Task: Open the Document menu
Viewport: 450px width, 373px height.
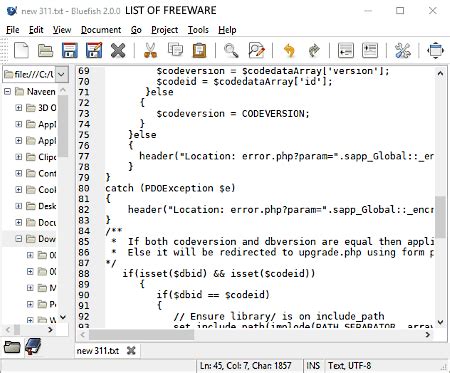Action: [101, 30]
